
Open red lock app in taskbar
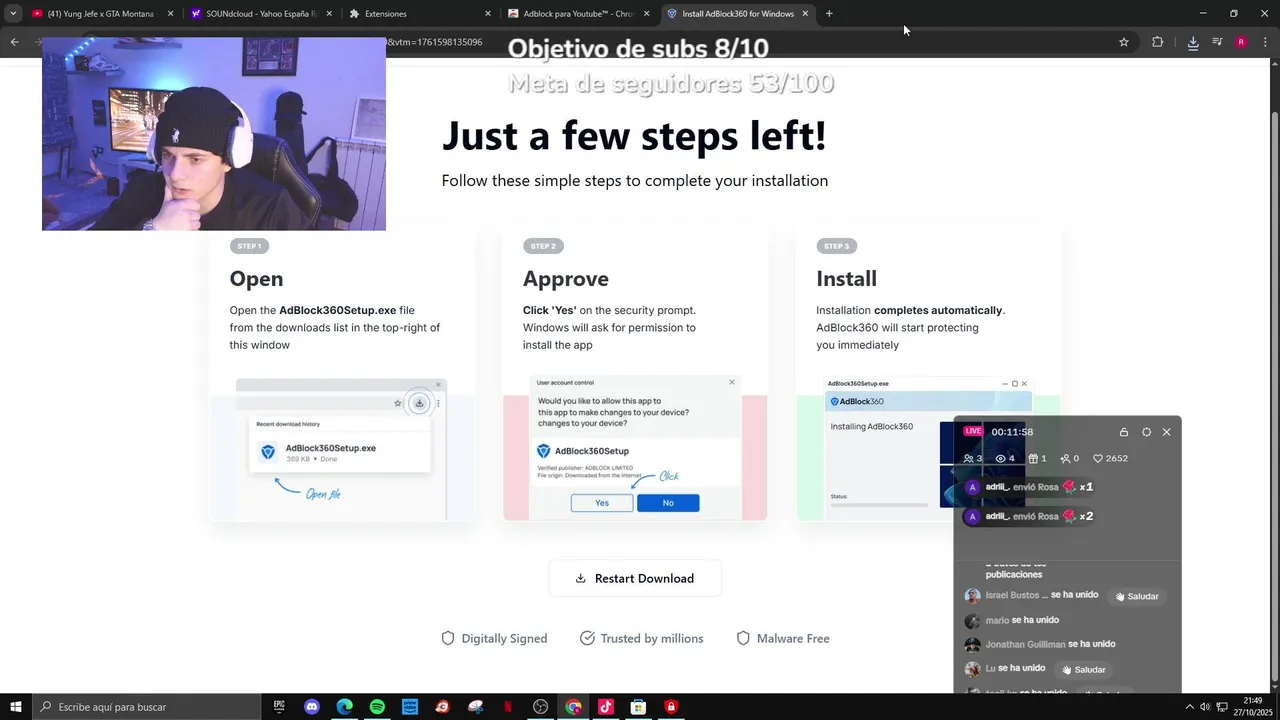(x=671, y=707)
